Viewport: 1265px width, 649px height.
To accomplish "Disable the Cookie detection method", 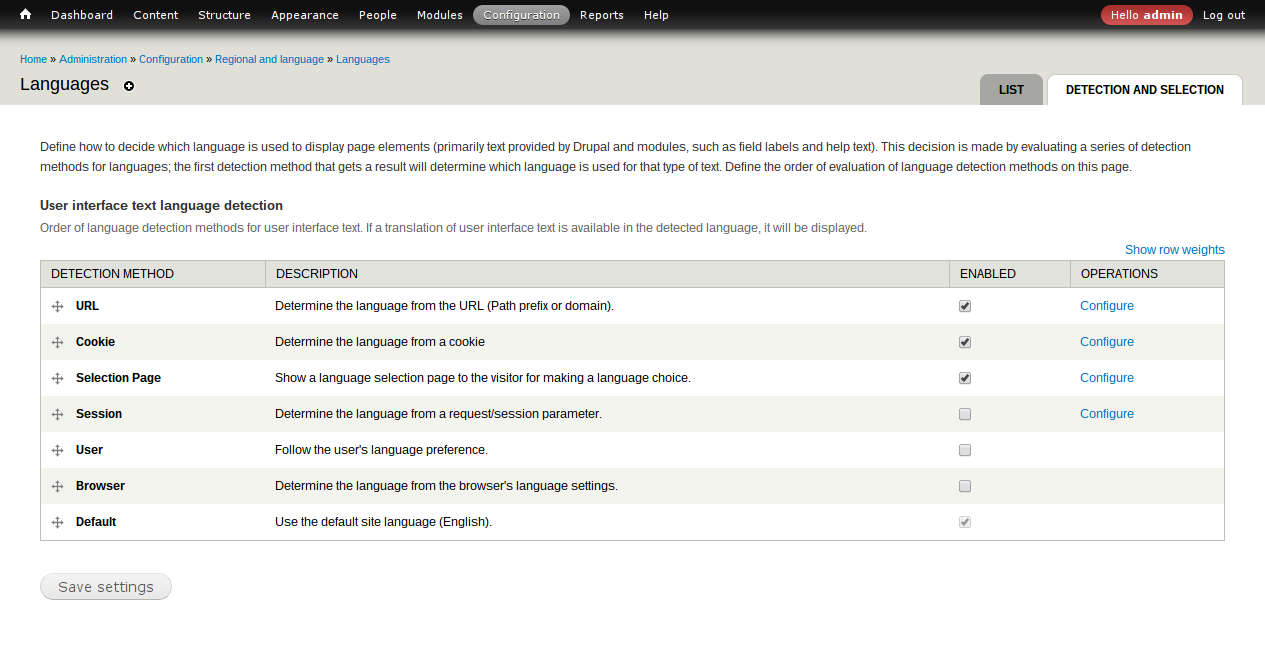I will click(964, 342).
